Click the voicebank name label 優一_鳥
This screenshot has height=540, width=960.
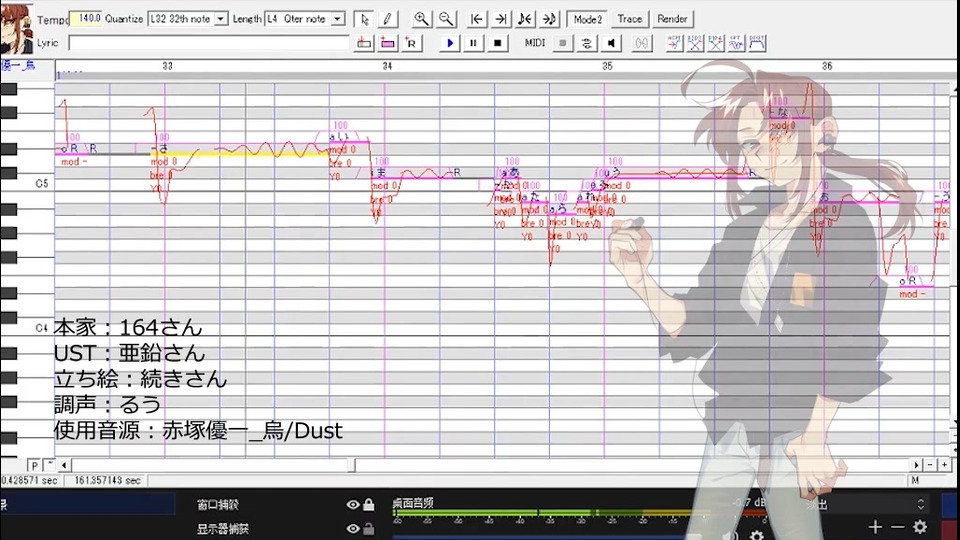[18, 66]
